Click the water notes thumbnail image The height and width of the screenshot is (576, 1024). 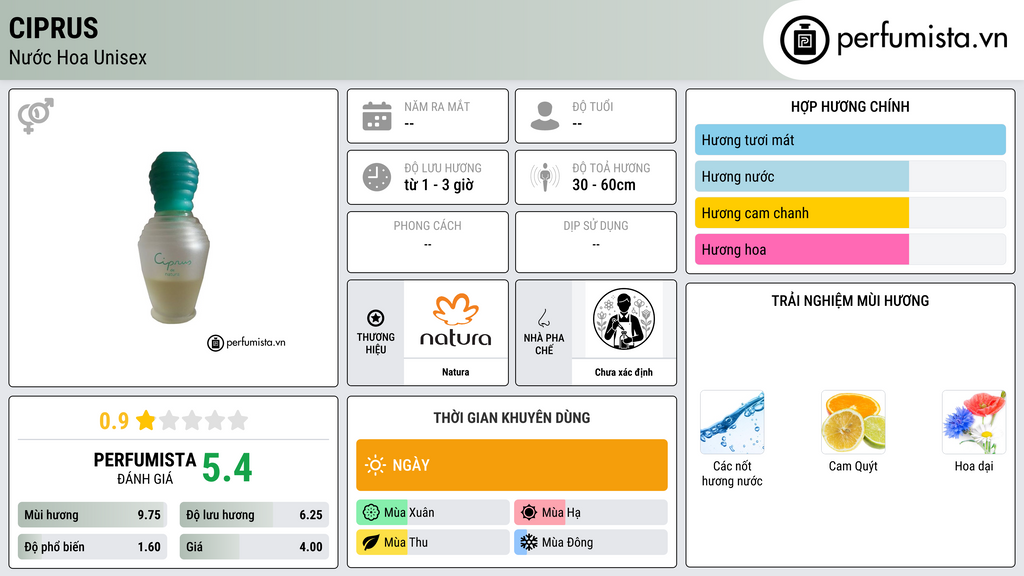coord(732,422)
